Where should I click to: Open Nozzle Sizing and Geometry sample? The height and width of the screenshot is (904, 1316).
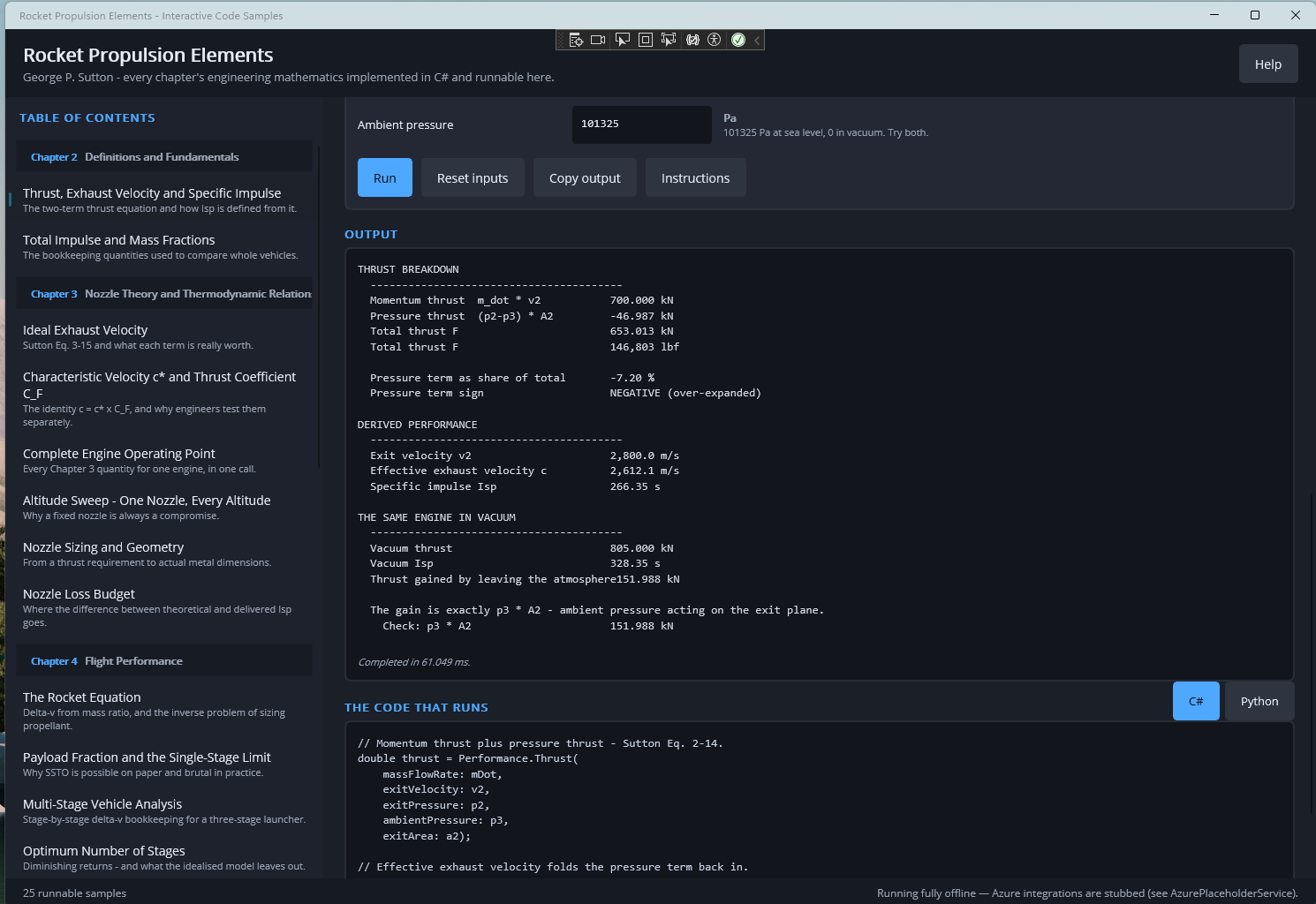[164, 554]
